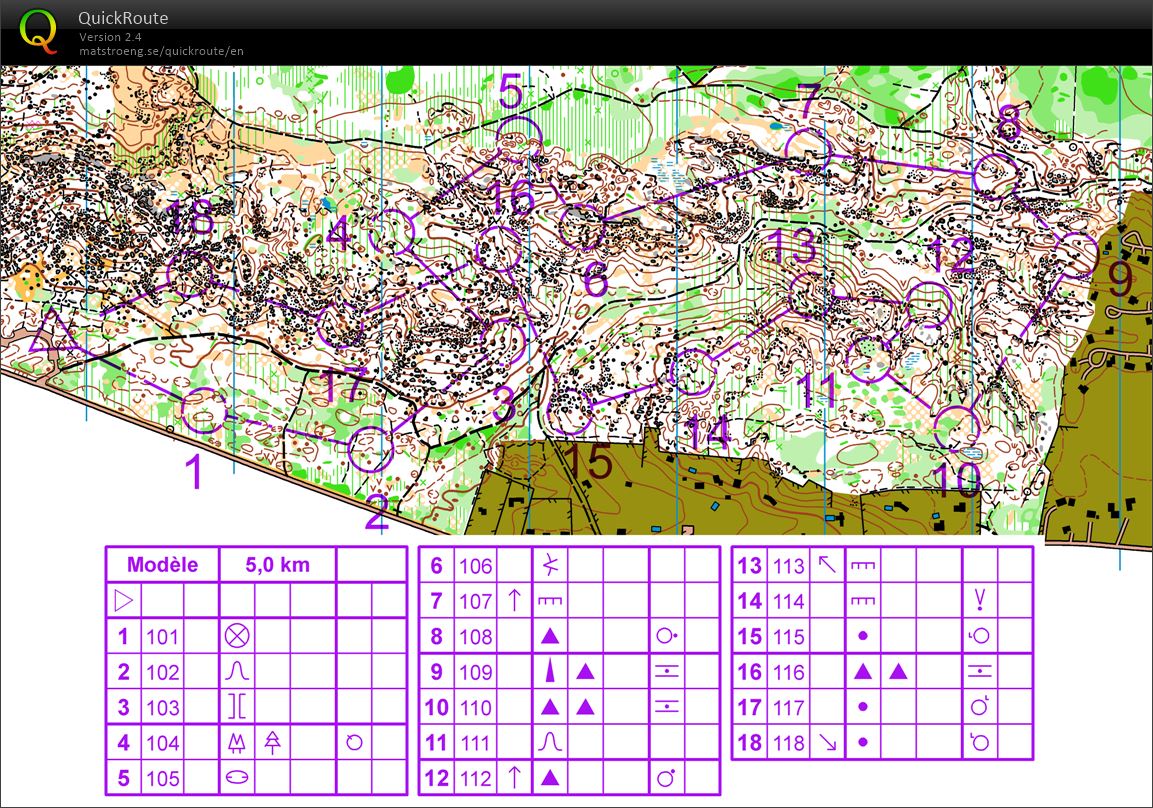The width and height of the screenshot is (1153, 808).
Task: Click the circled X symbol for control 1
Action: click(237, 636)
